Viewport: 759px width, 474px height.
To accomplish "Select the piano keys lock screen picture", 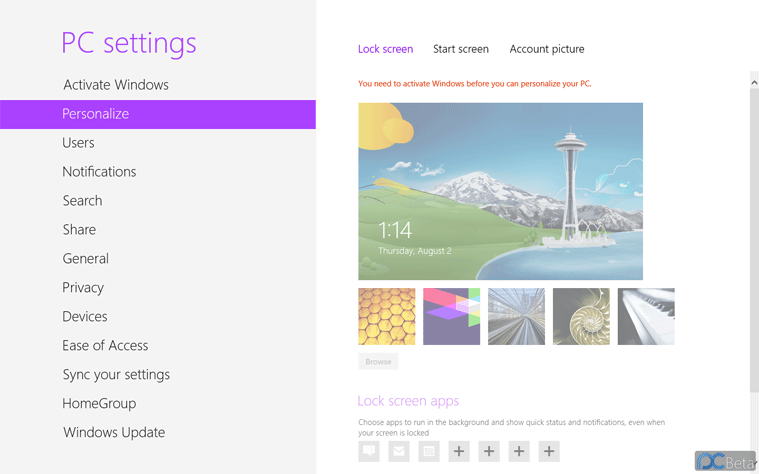I will pos(646,317).
